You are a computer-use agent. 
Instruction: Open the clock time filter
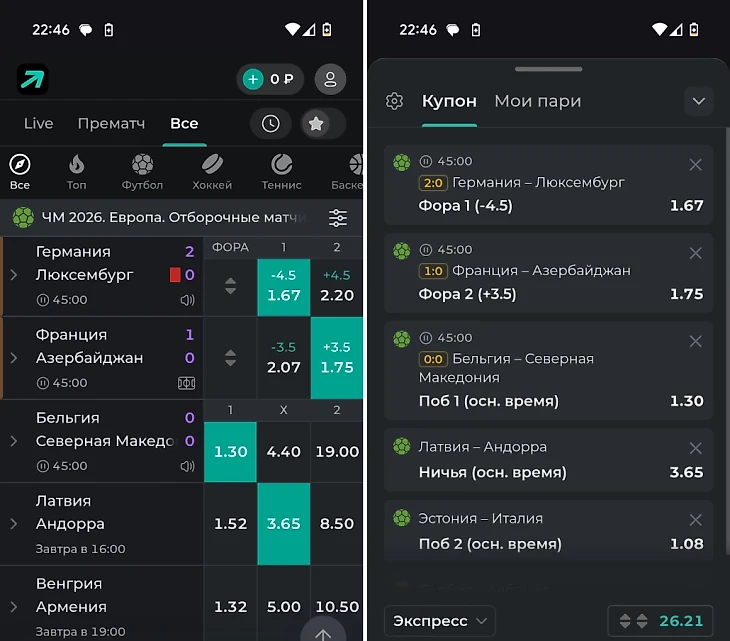click(x=270, y=123)
